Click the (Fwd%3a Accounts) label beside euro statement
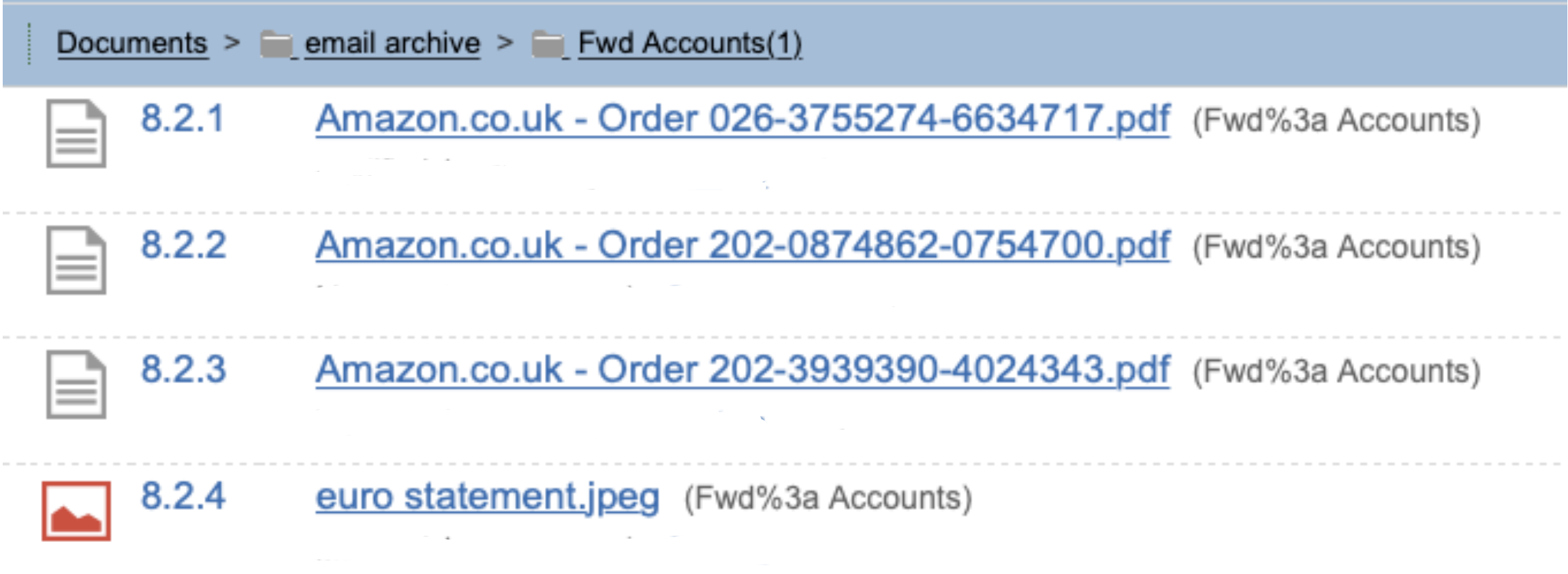The width and height of the screenshot is (1568, 574). pyautogui.click(x=828, y=498)
